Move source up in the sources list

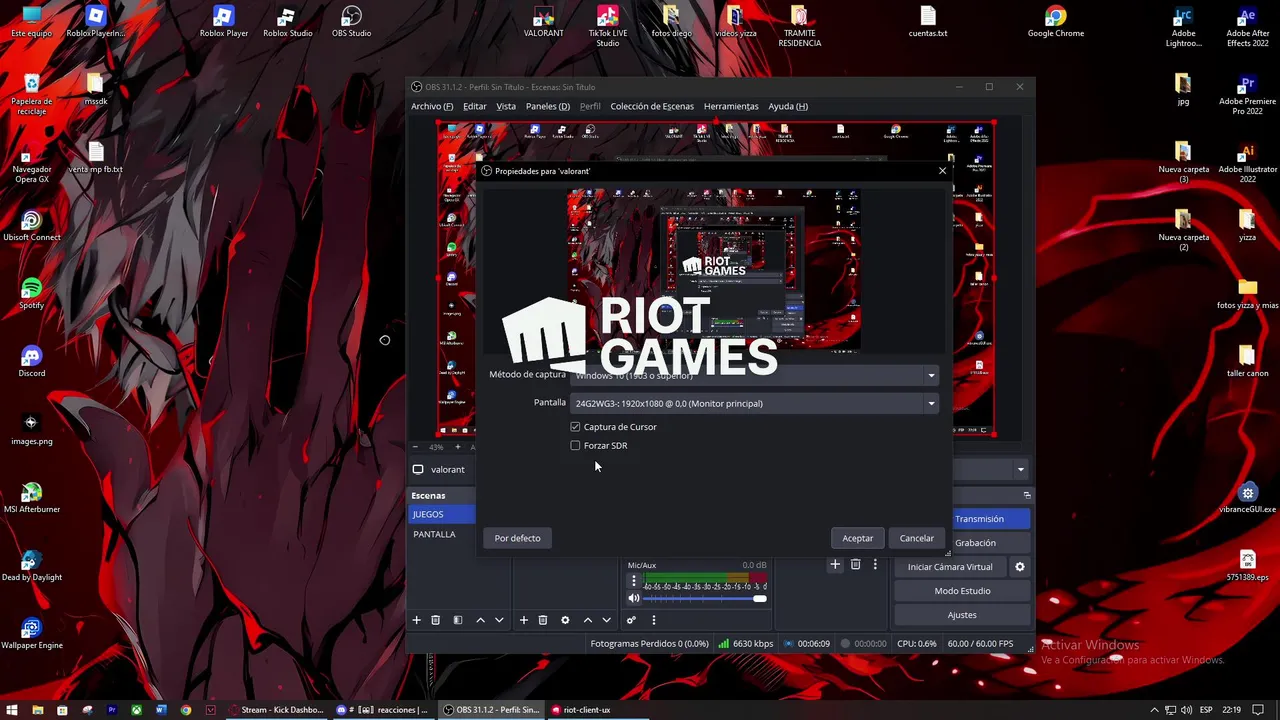[x=588, y=620]
